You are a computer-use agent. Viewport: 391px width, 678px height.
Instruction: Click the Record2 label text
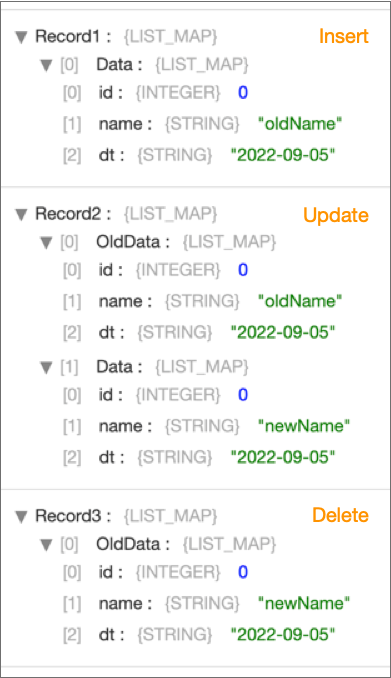68,214
